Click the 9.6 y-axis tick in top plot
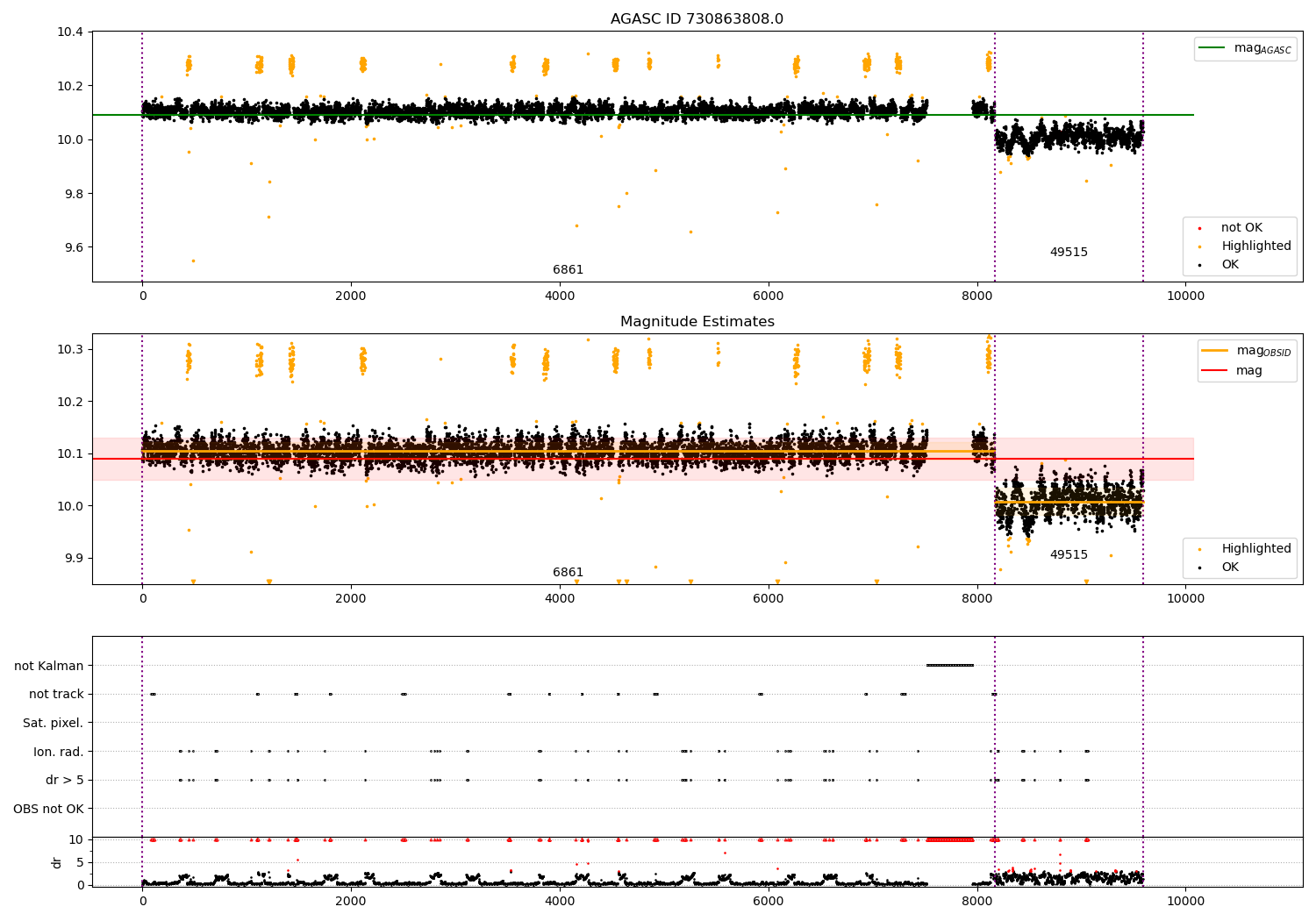 pyautogui.click(x=74, y=247)
